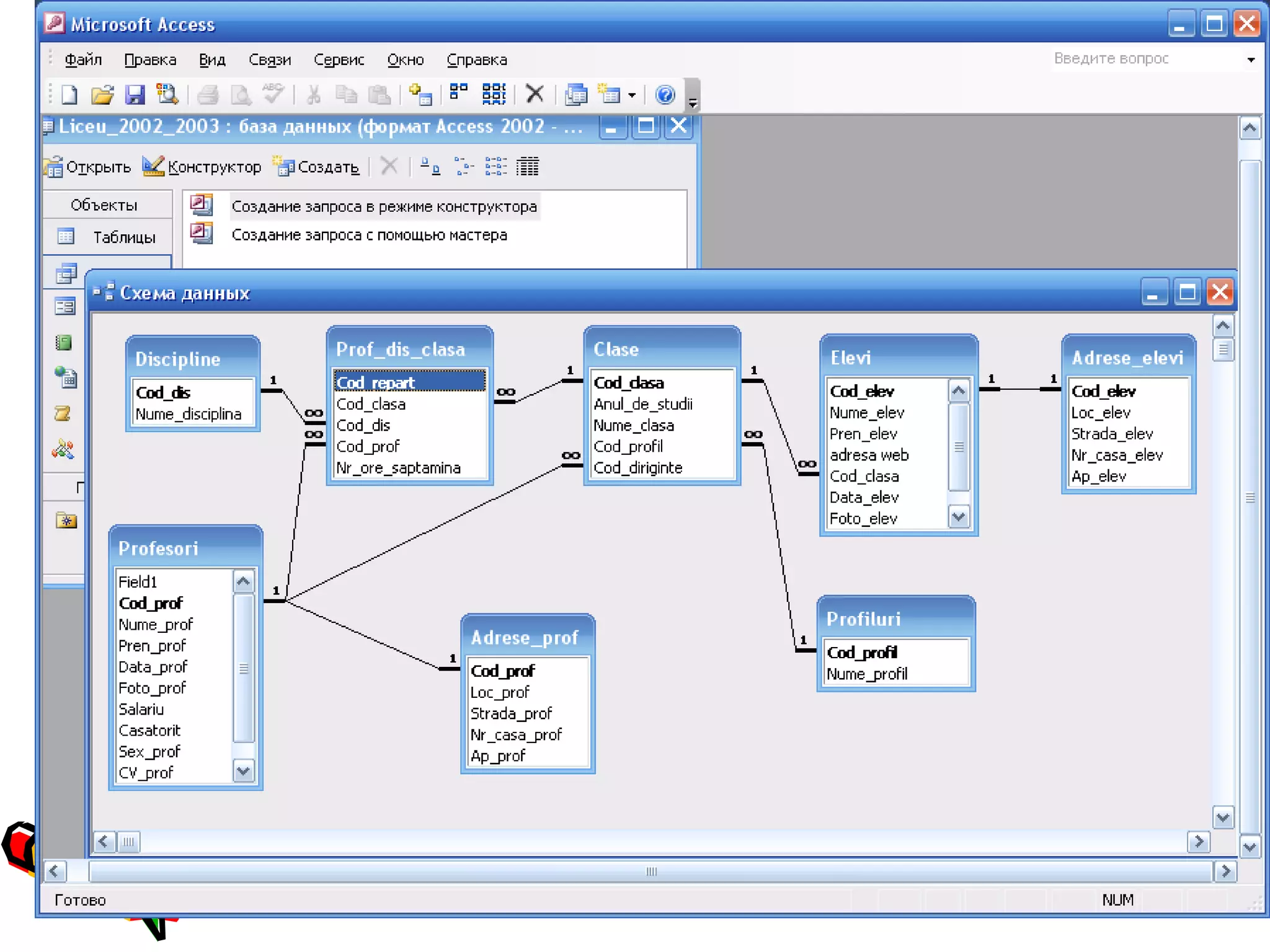Open the Введите вопрос help dropdown arrow
Image resolution: width=1270 pixels, height=952 pixels.
(x=1251, y=60)
